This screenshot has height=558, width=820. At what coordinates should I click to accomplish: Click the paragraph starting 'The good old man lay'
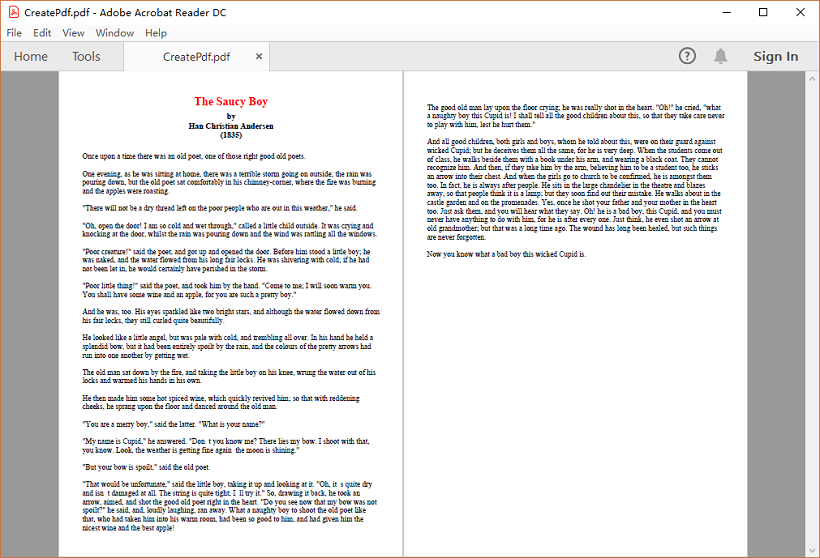[576, 116]
